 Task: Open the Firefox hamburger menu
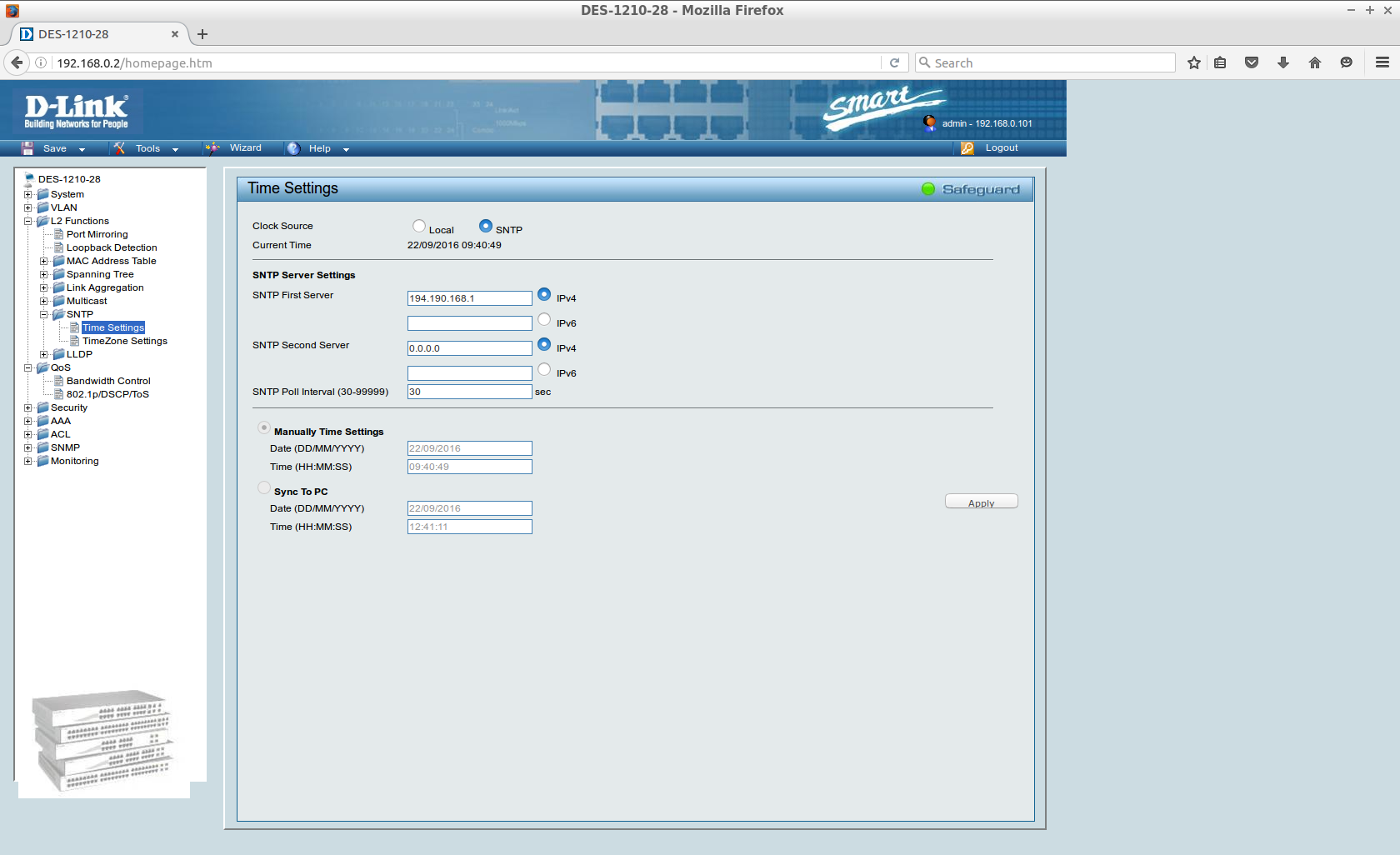point(1382,63)
